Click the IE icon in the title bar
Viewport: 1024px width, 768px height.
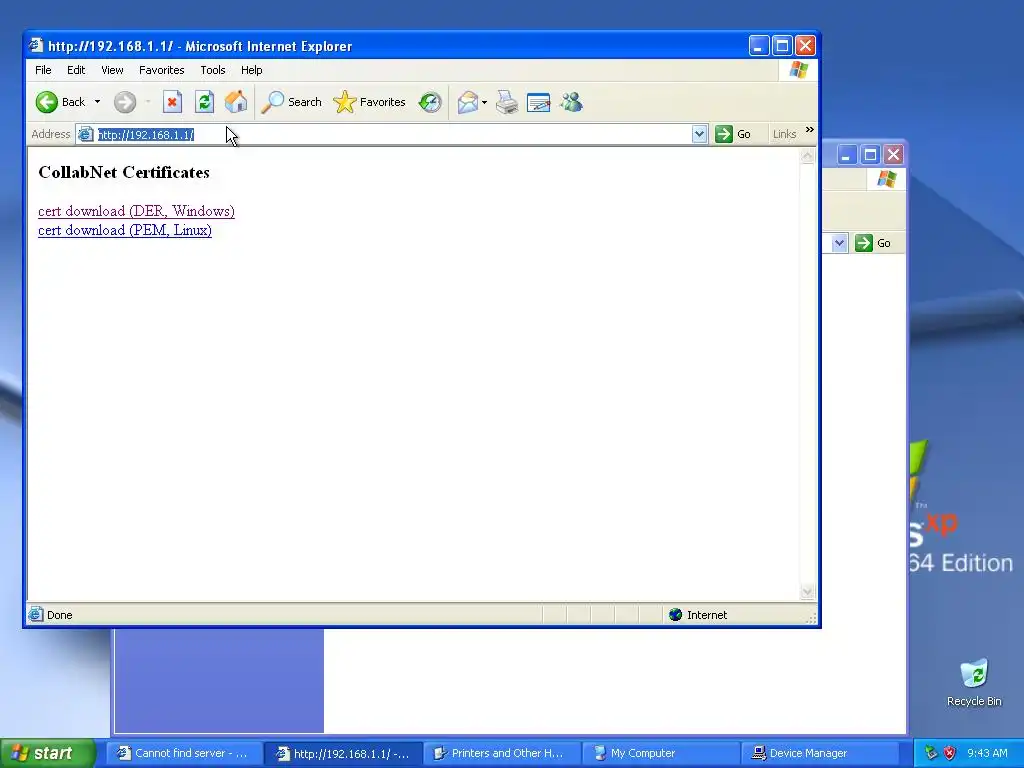click(x=36, y=46)
